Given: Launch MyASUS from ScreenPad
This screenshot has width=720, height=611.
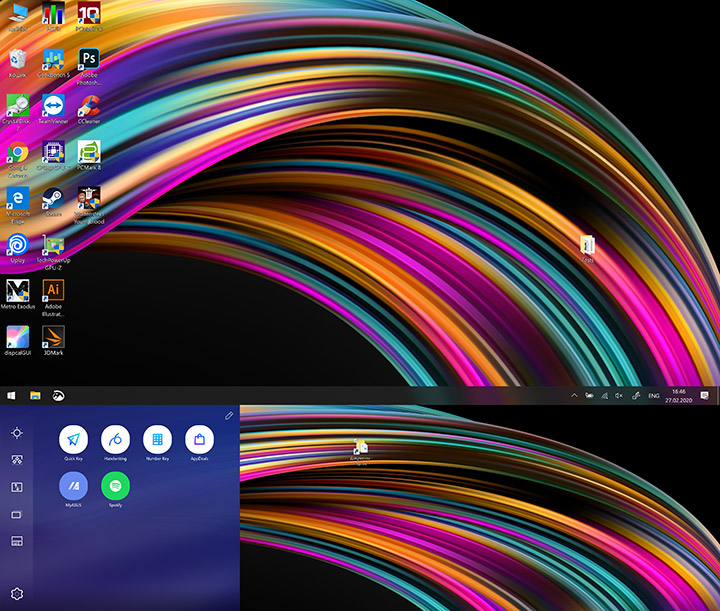Looking at the screenshot, I should tap(73, 486).
